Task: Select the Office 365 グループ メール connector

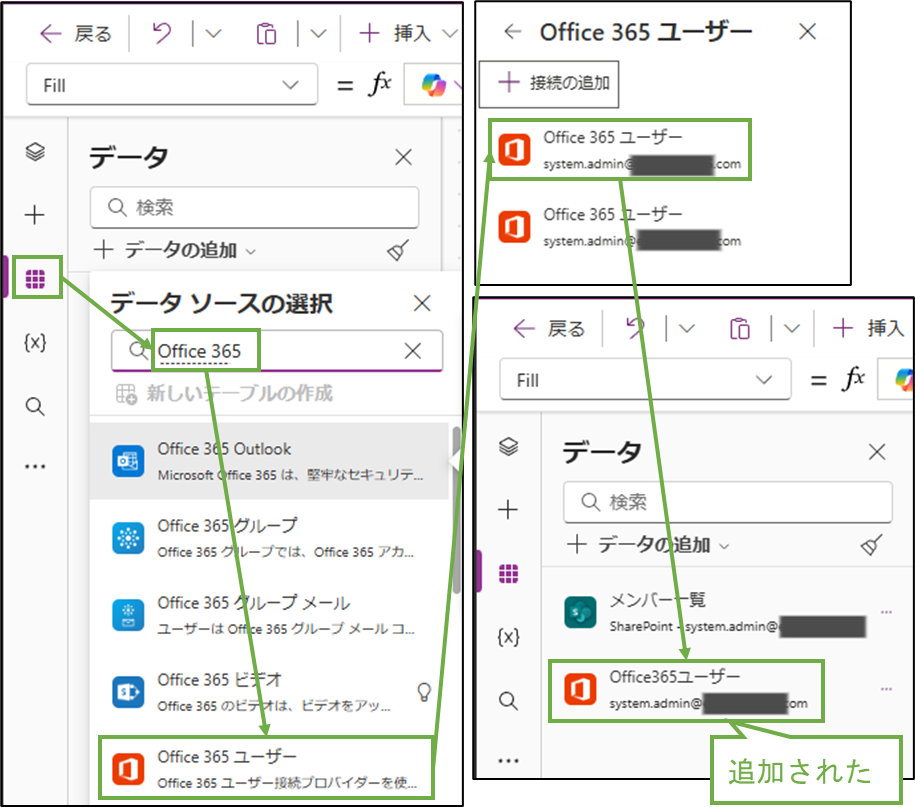Action: coord(269,615)
